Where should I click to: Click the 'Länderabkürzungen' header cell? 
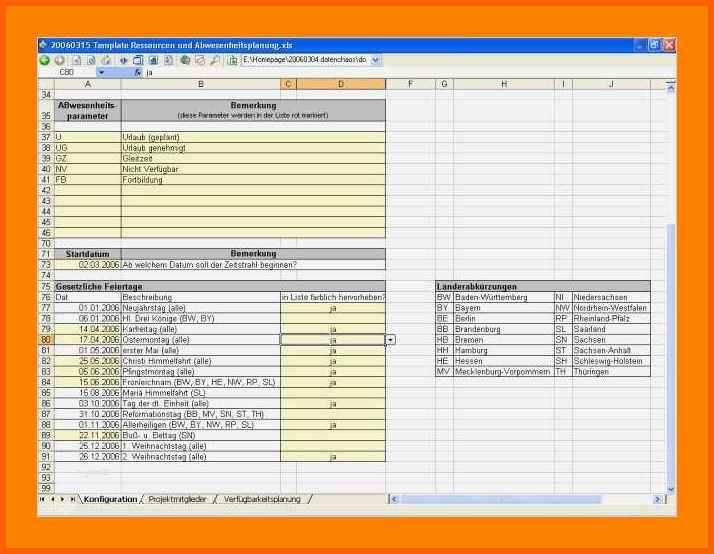pyautogui.click(x=543, y=287)
